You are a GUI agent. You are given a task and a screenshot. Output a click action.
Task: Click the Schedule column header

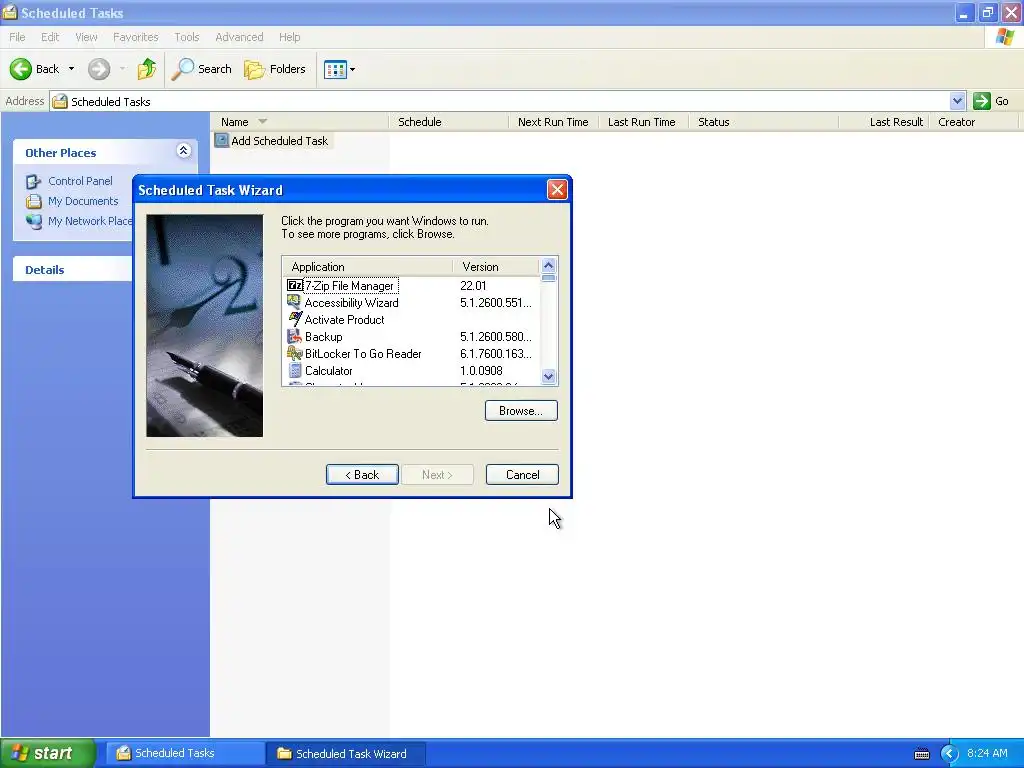[x=449, y=121]
